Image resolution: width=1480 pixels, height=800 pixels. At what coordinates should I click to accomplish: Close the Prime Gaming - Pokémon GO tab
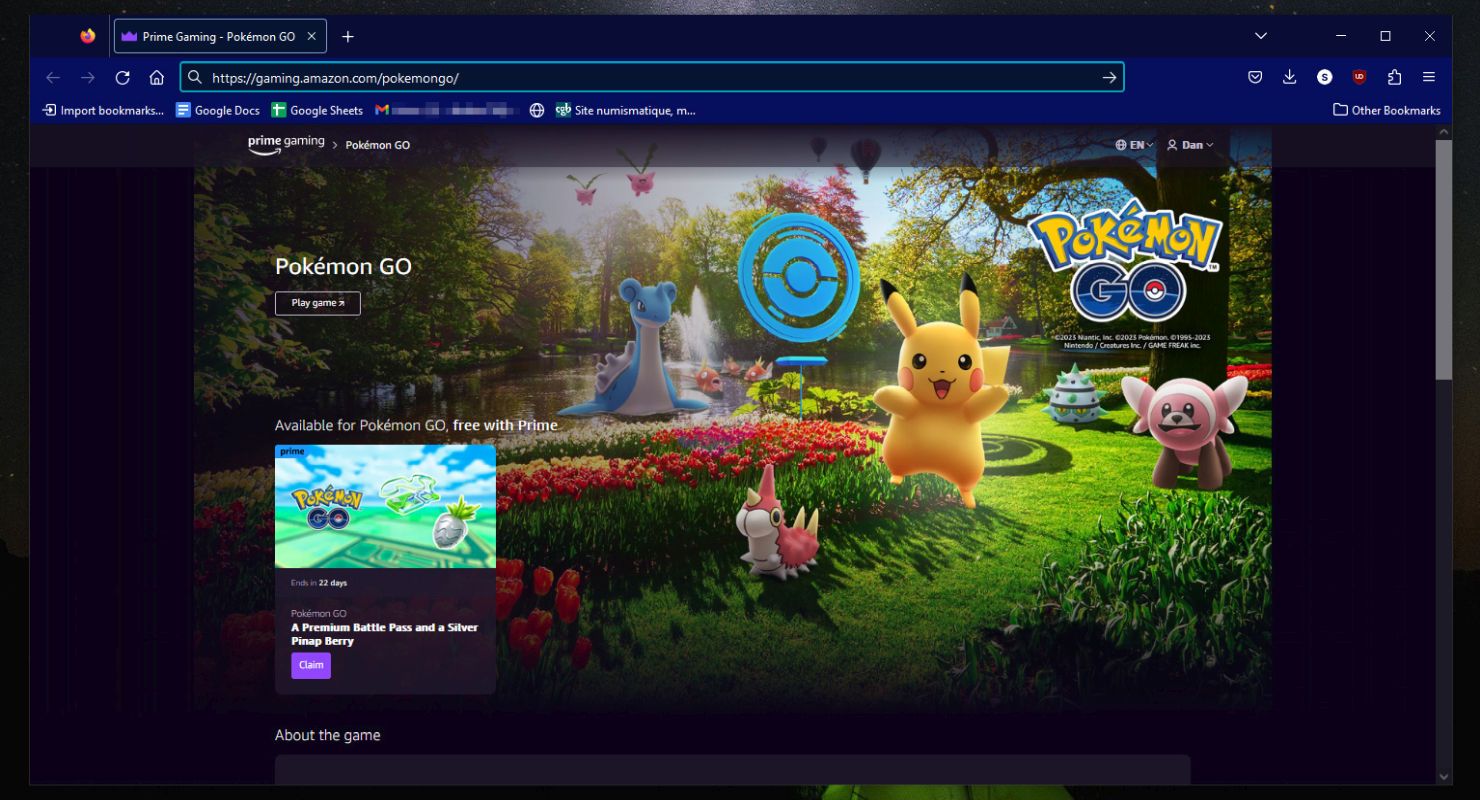(x=312, y=36)
